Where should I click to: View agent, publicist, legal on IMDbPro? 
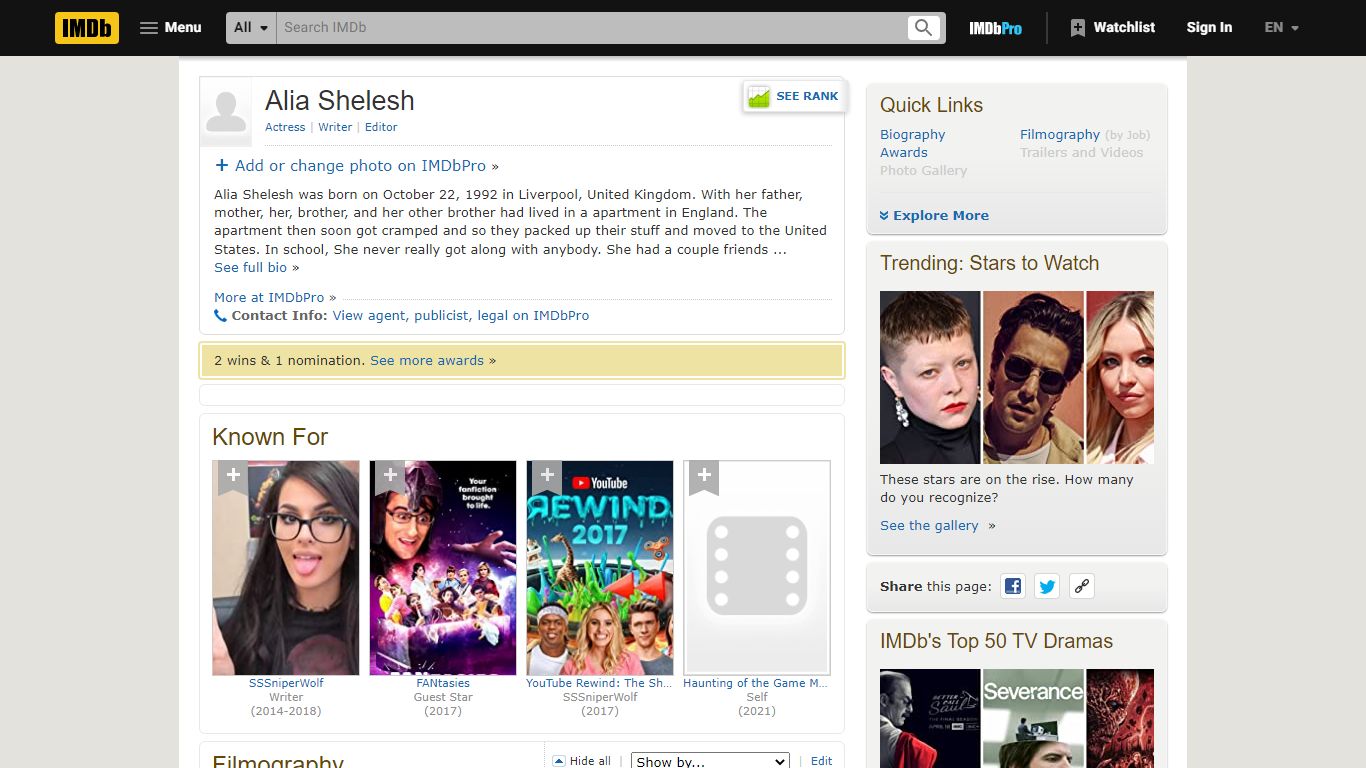tap(461, 316)
